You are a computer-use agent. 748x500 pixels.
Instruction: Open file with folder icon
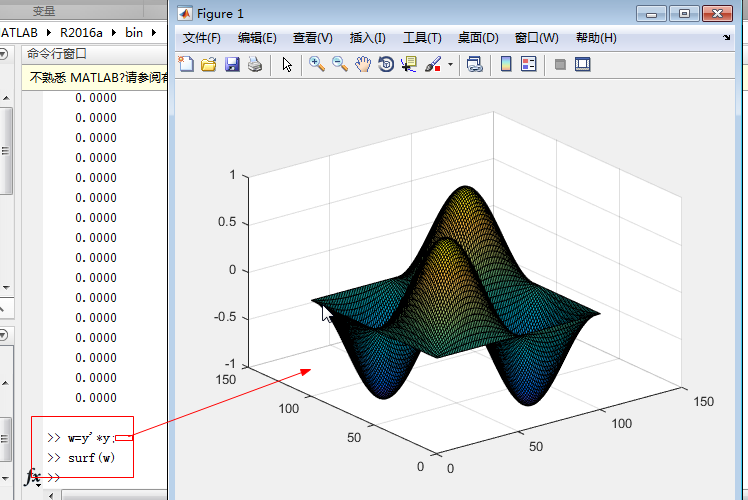click(x=209, y=64)
